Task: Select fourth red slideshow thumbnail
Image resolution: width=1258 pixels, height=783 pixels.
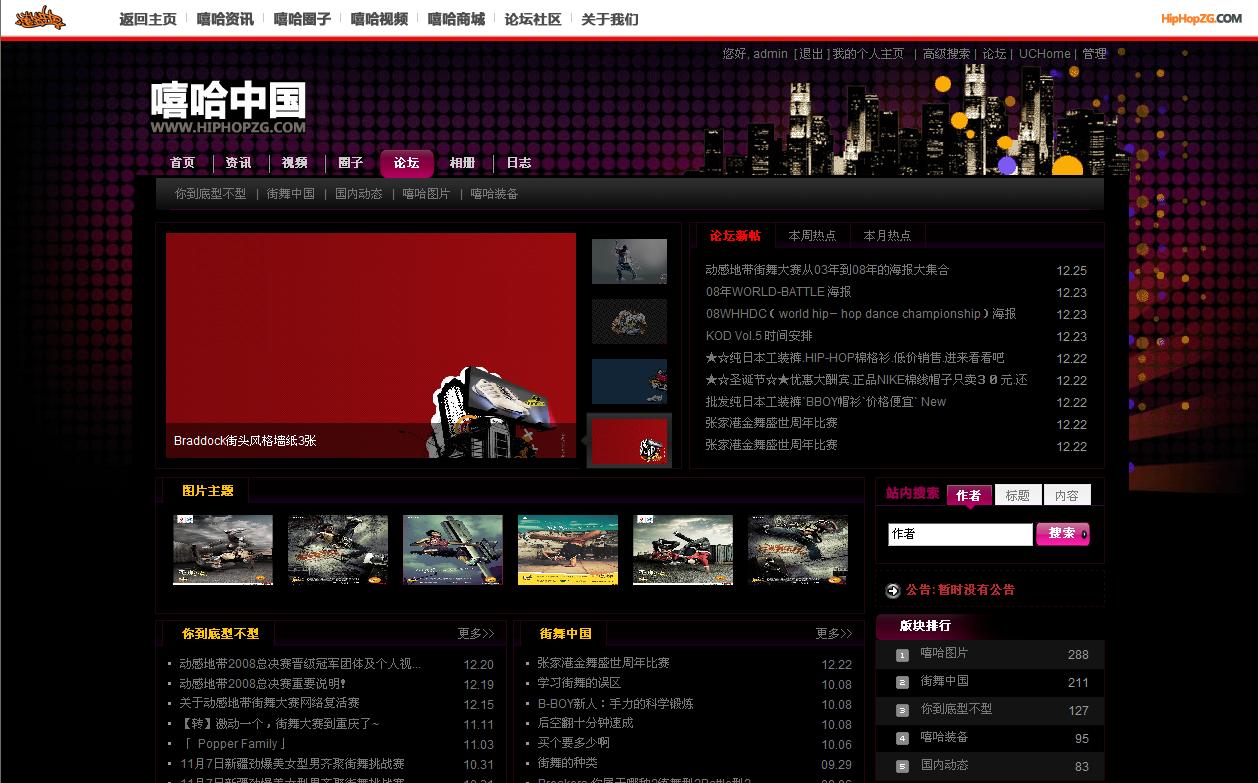Action: pyautogui.click(x=629, y=441)
